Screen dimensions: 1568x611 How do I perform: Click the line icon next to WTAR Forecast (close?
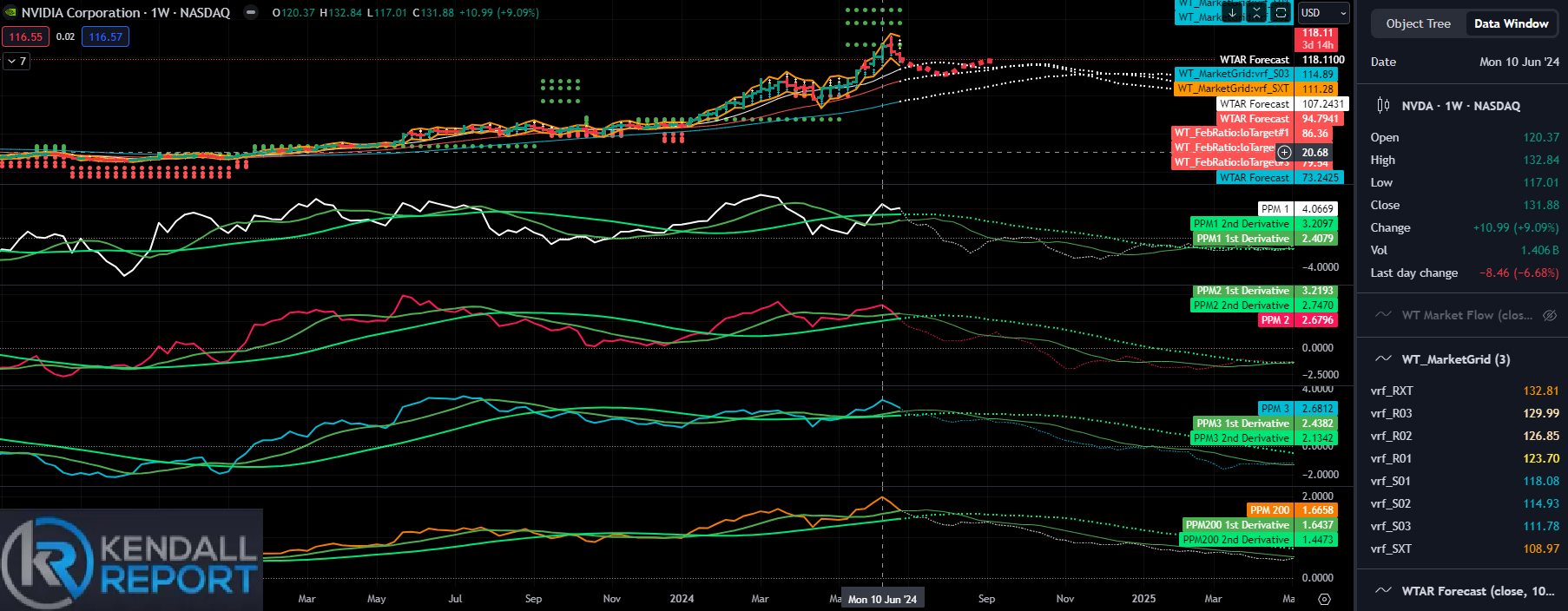pyautogui.click(x=1384, y=591)
